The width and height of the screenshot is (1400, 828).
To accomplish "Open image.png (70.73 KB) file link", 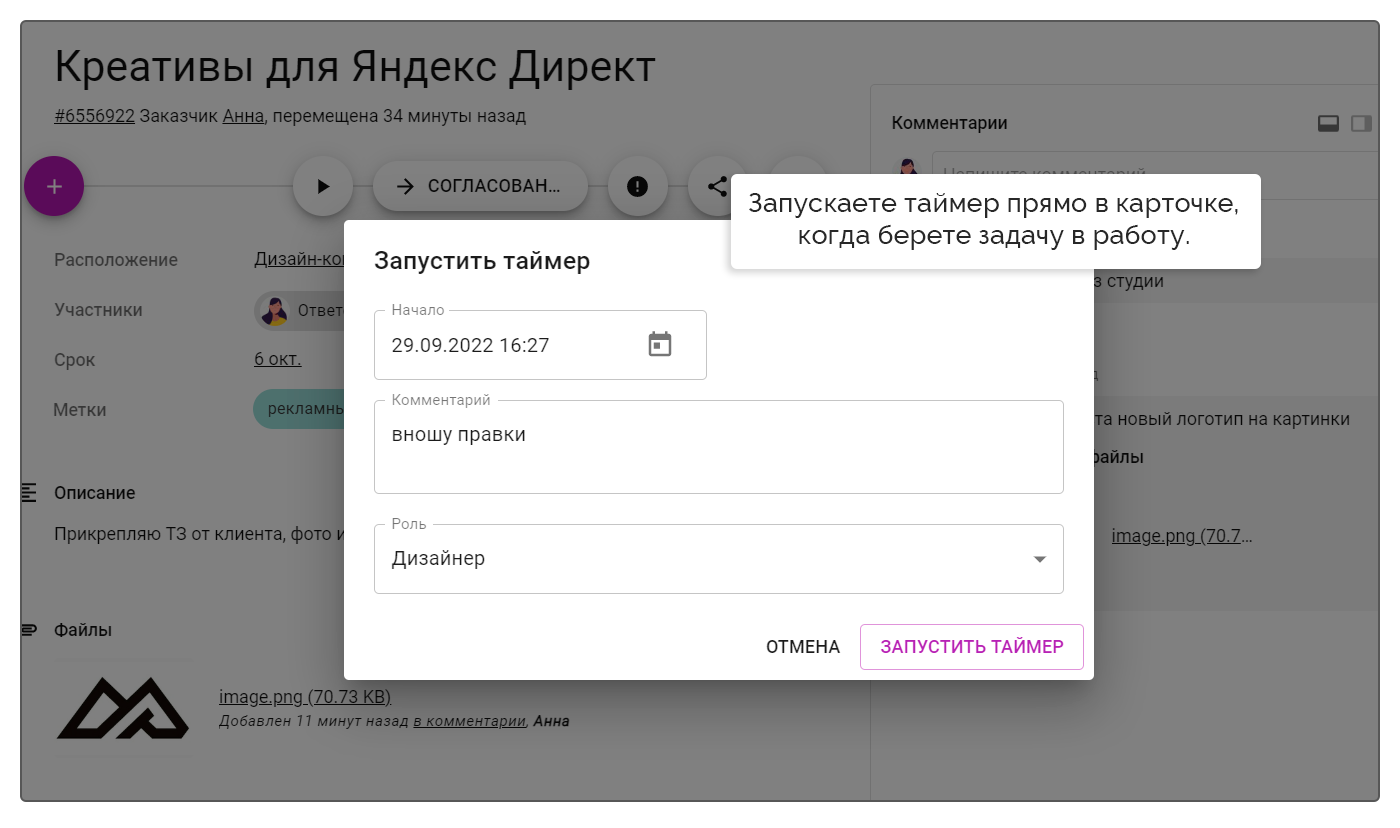I will (305, 697).
